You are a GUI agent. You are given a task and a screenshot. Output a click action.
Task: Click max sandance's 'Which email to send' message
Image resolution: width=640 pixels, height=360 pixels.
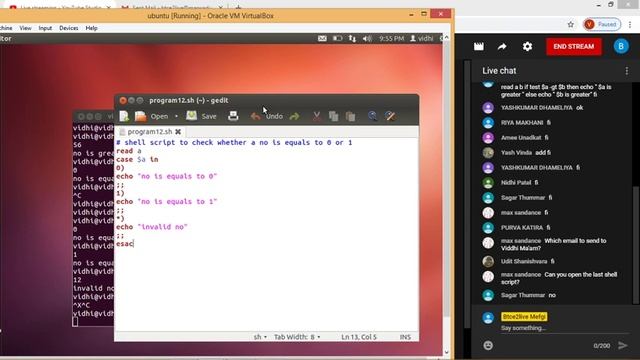[x=553, y=244]
